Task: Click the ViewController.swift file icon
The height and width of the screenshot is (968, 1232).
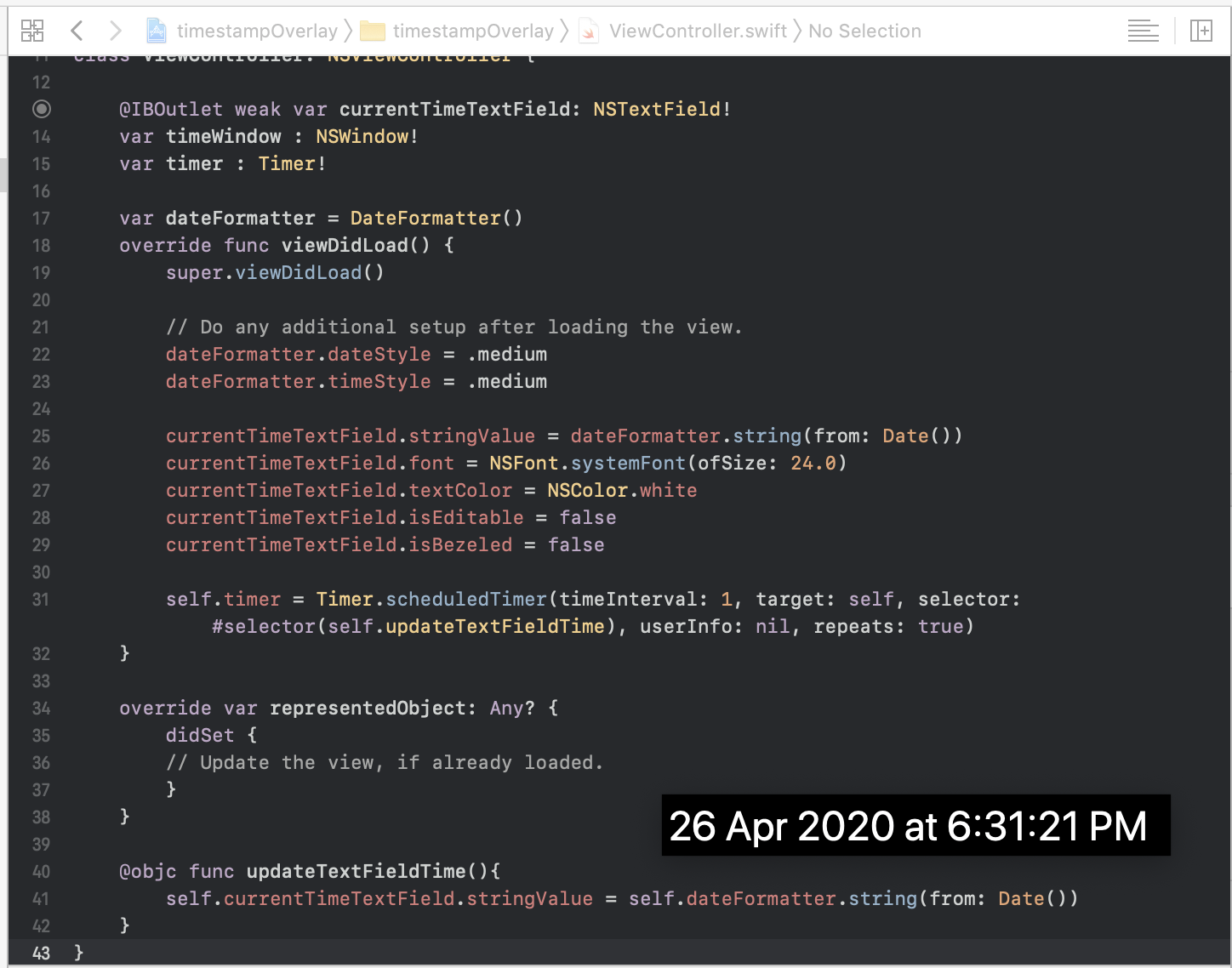Action: [589, 31]
